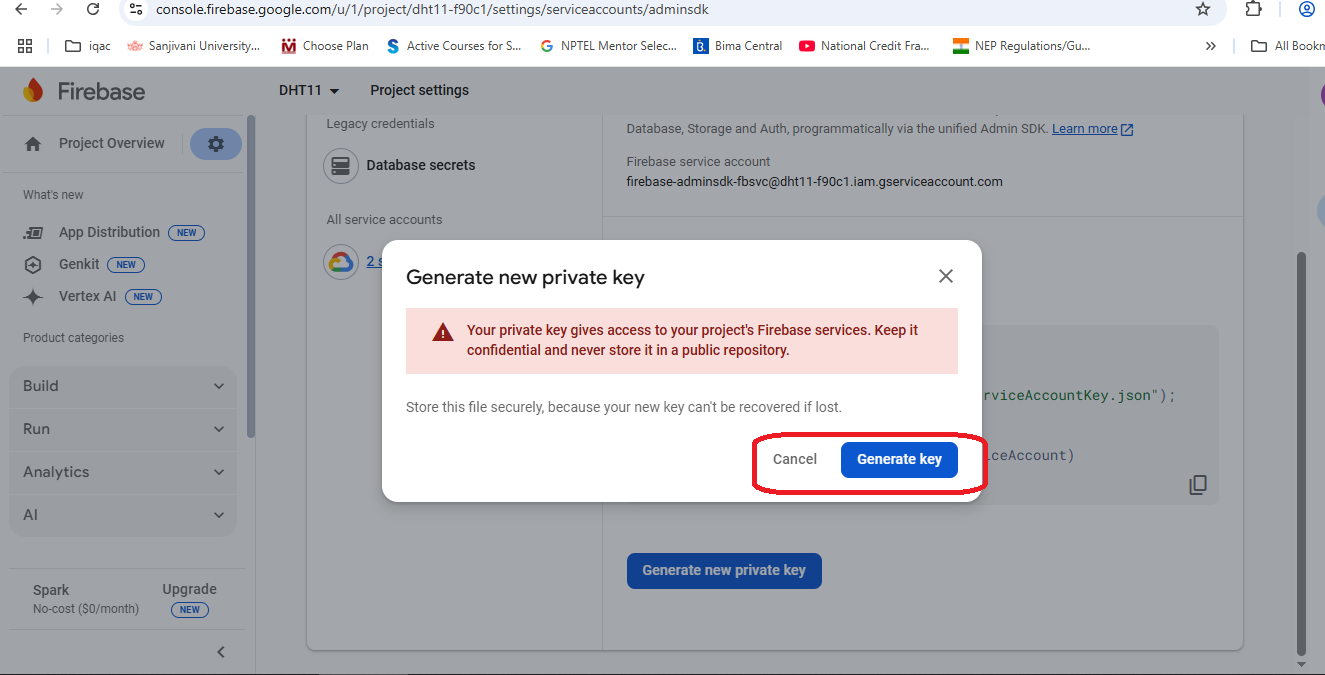Copy the code snippet with copy icon
The image size is (1325, 675).
click(x=1198, y=485)
